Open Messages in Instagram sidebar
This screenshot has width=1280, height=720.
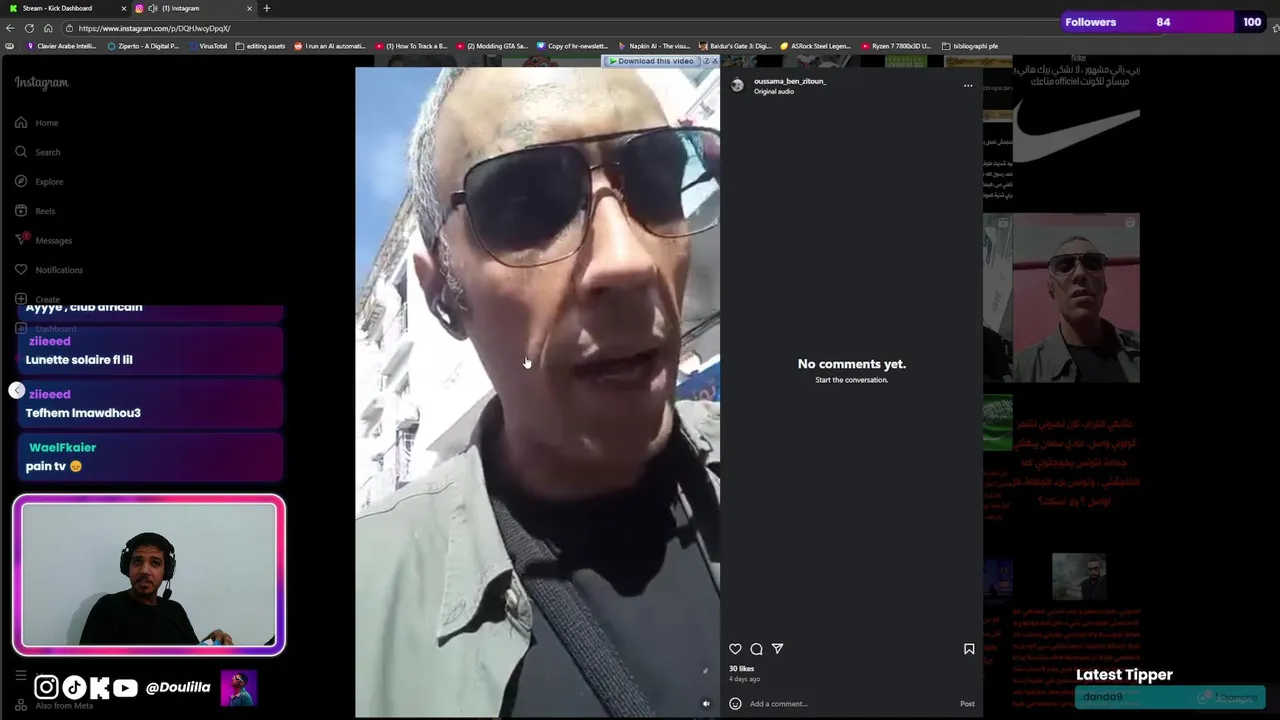(x=43, y=240)
